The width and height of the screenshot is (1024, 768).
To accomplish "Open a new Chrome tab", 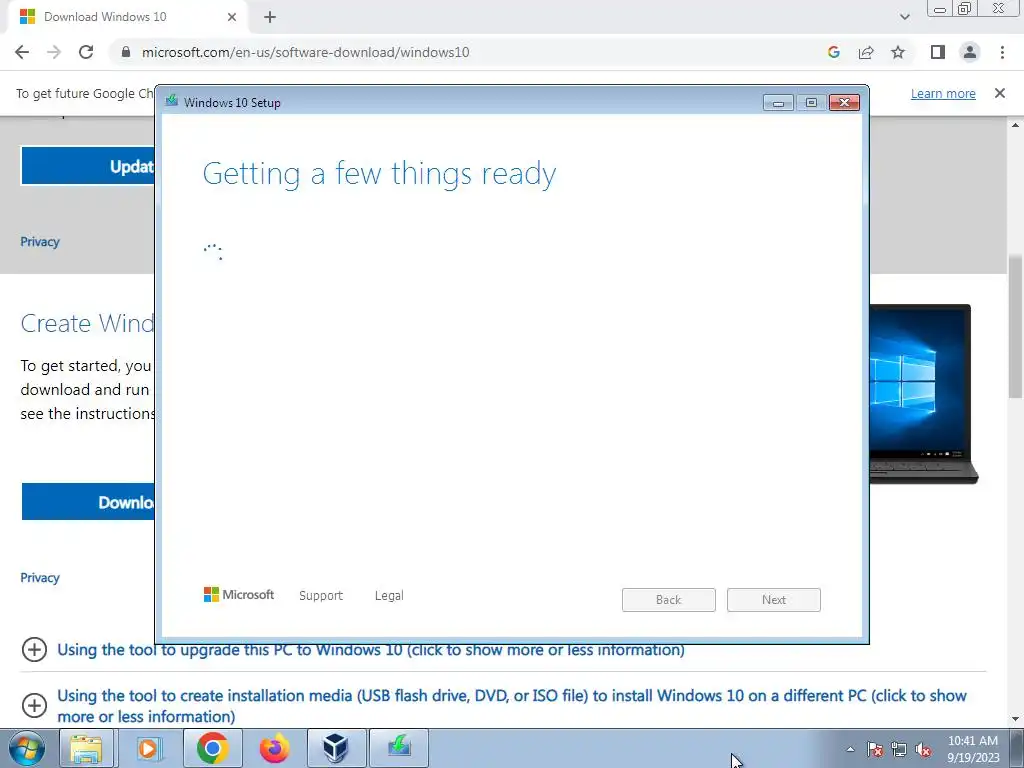I will [270, 17].
